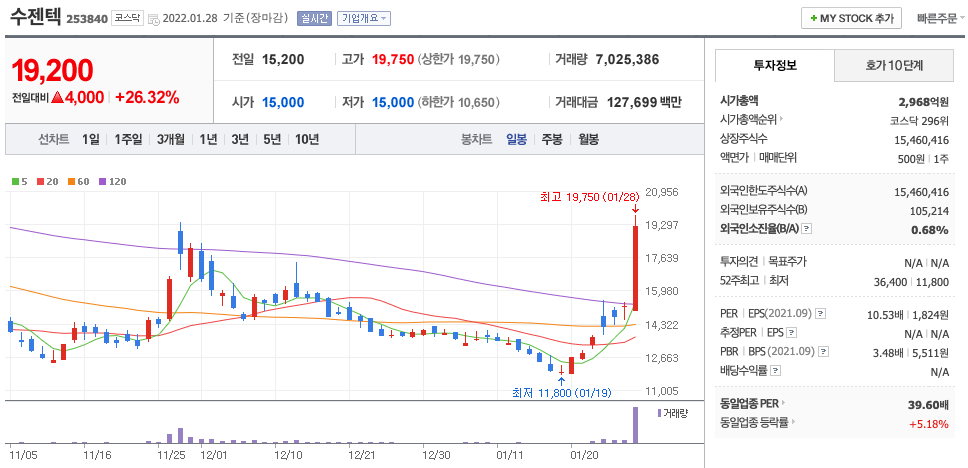The width and height of the screenshot is (968, 468).
Task: Select the 1년 line chart period
Action: click(x=208, y=140)
